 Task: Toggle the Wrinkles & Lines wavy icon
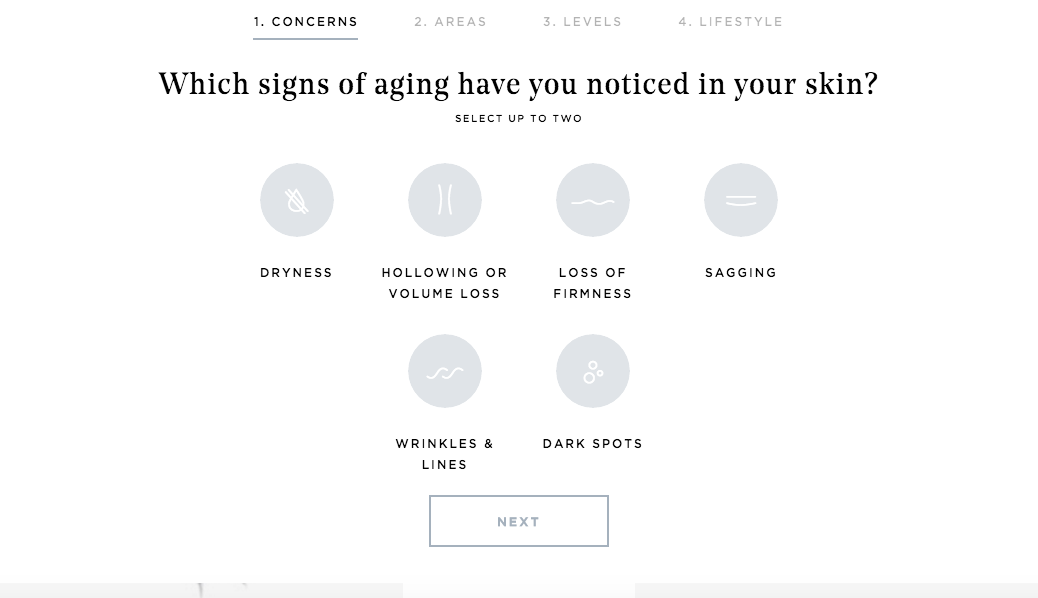point(445,371)
